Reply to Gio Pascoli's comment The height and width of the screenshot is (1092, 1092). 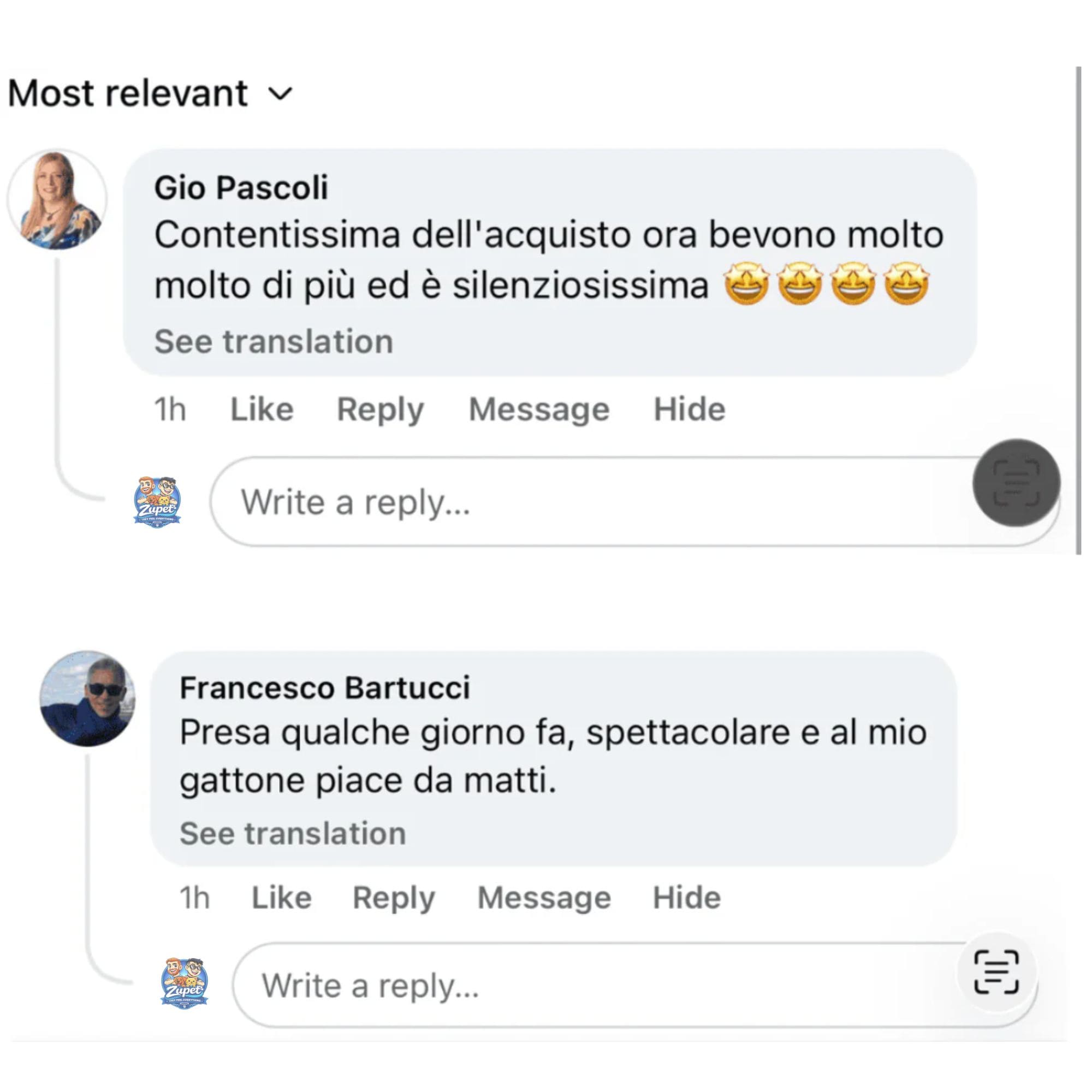(380, 409)
